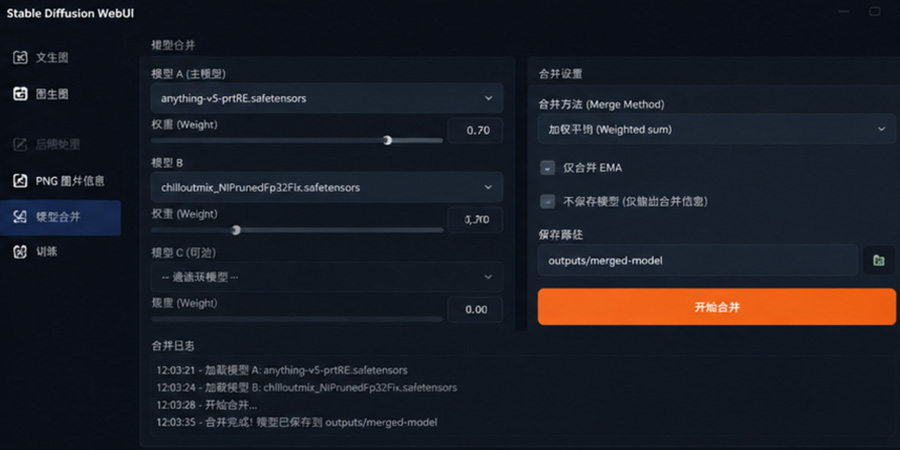Click the 模型合并 sidebar icon
This screenshot has width=900, height=450.
[21, 216]
